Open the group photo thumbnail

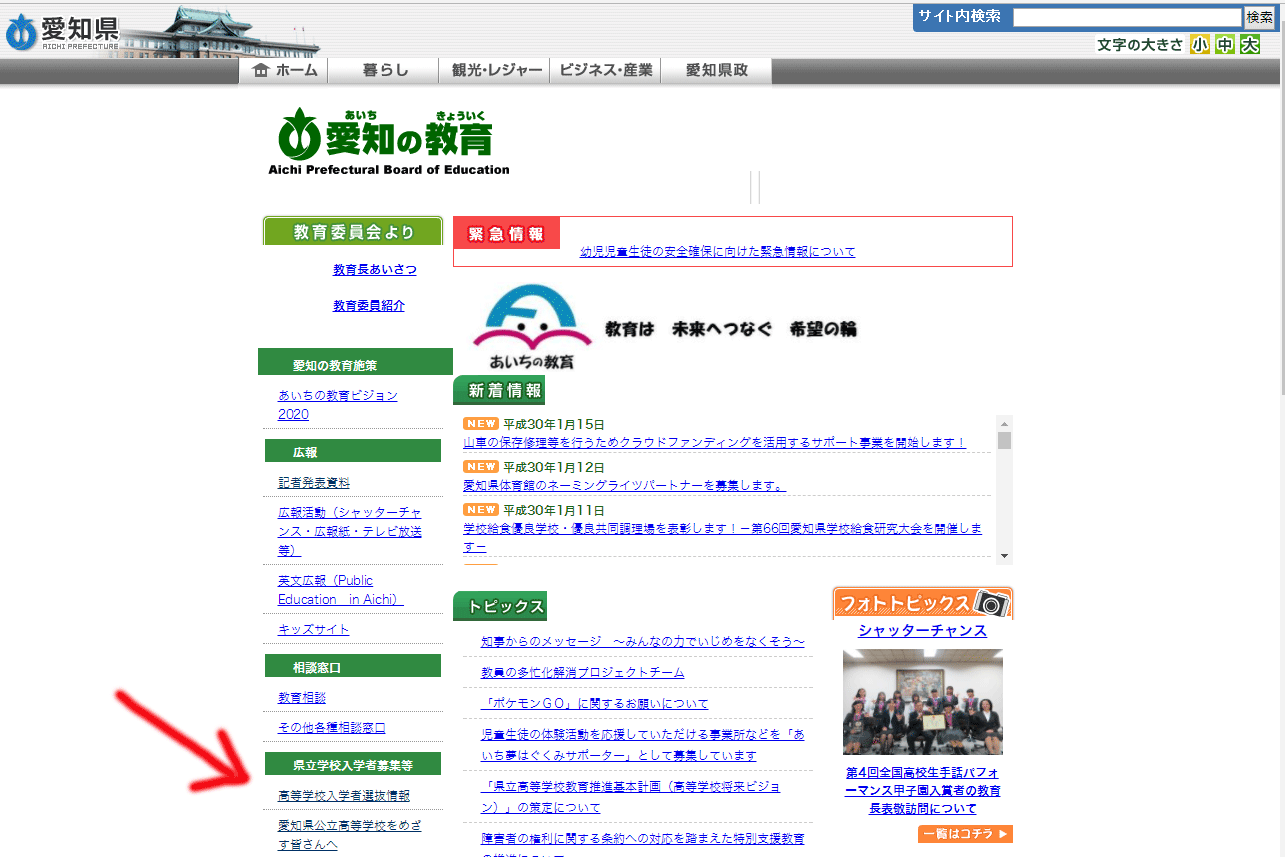[x=922, y=701]
